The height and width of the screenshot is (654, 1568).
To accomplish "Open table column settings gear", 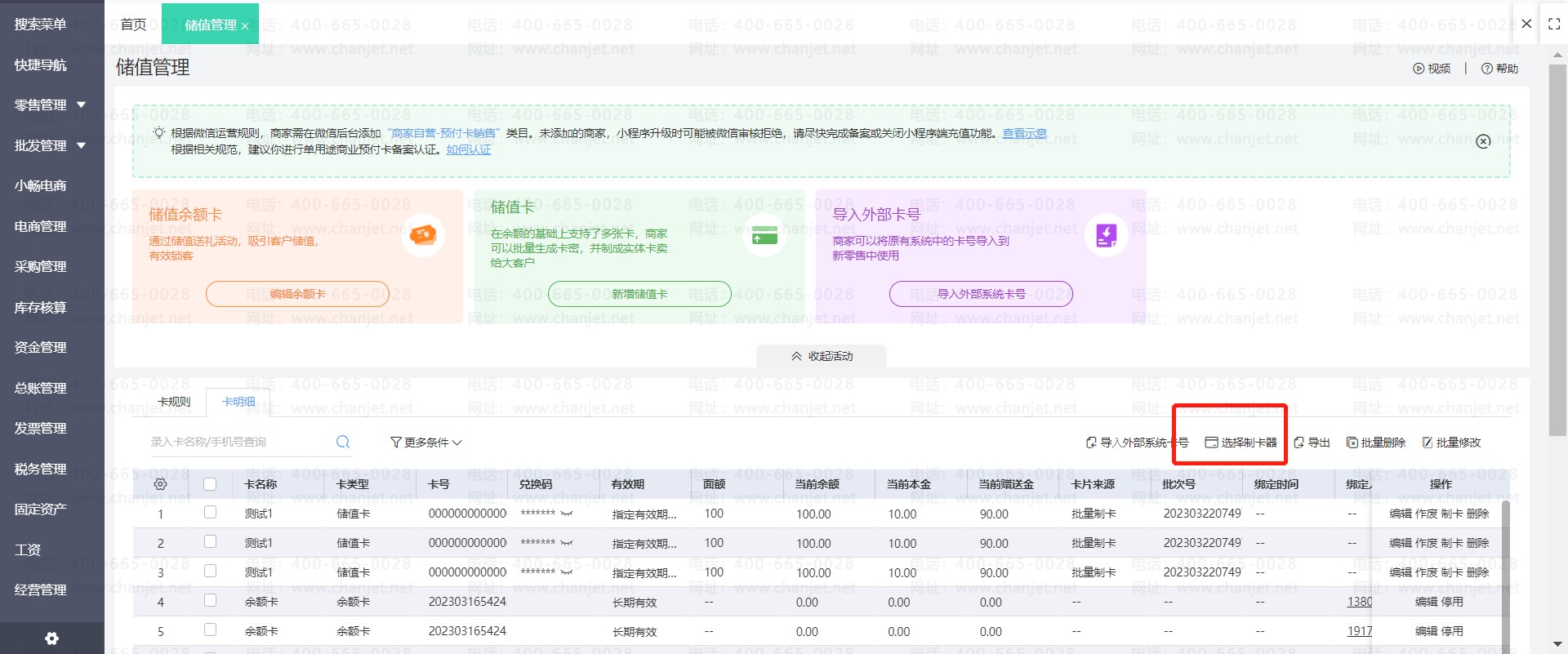I will (x=160, y=484).
